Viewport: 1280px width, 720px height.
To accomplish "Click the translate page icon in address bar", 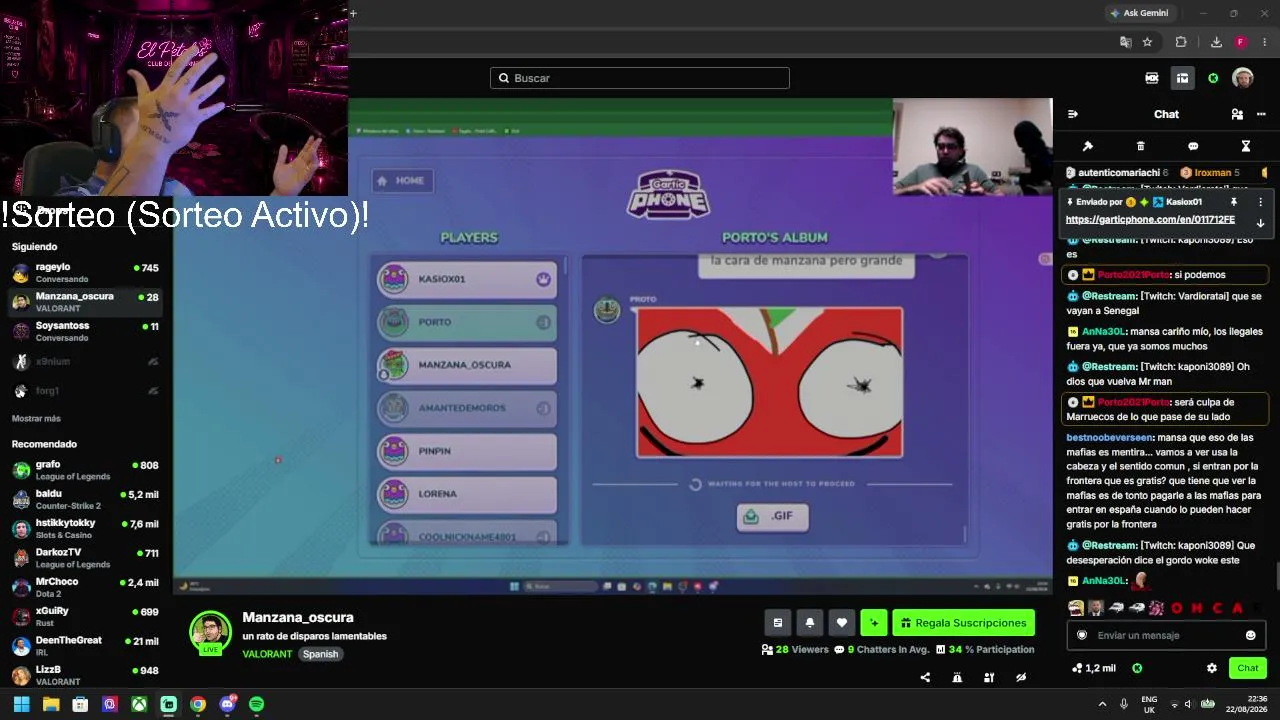I will pyautogui.click(x=1126, y=42).
